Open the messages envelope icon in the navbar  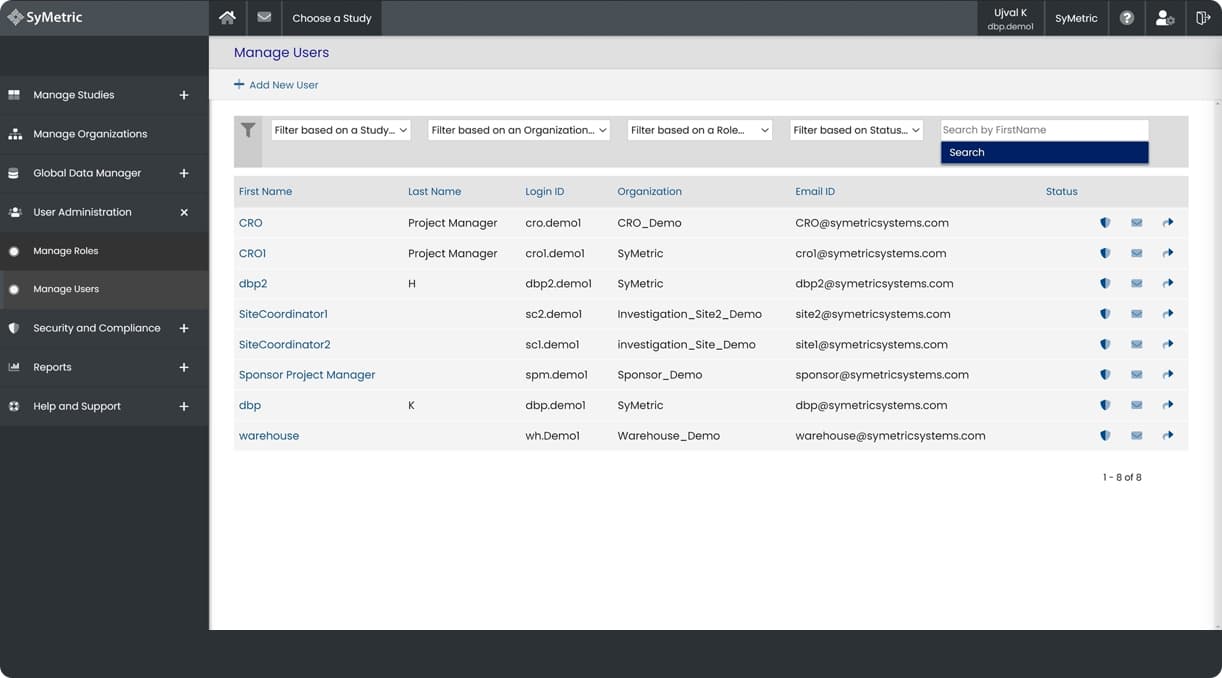click(263, 17)
